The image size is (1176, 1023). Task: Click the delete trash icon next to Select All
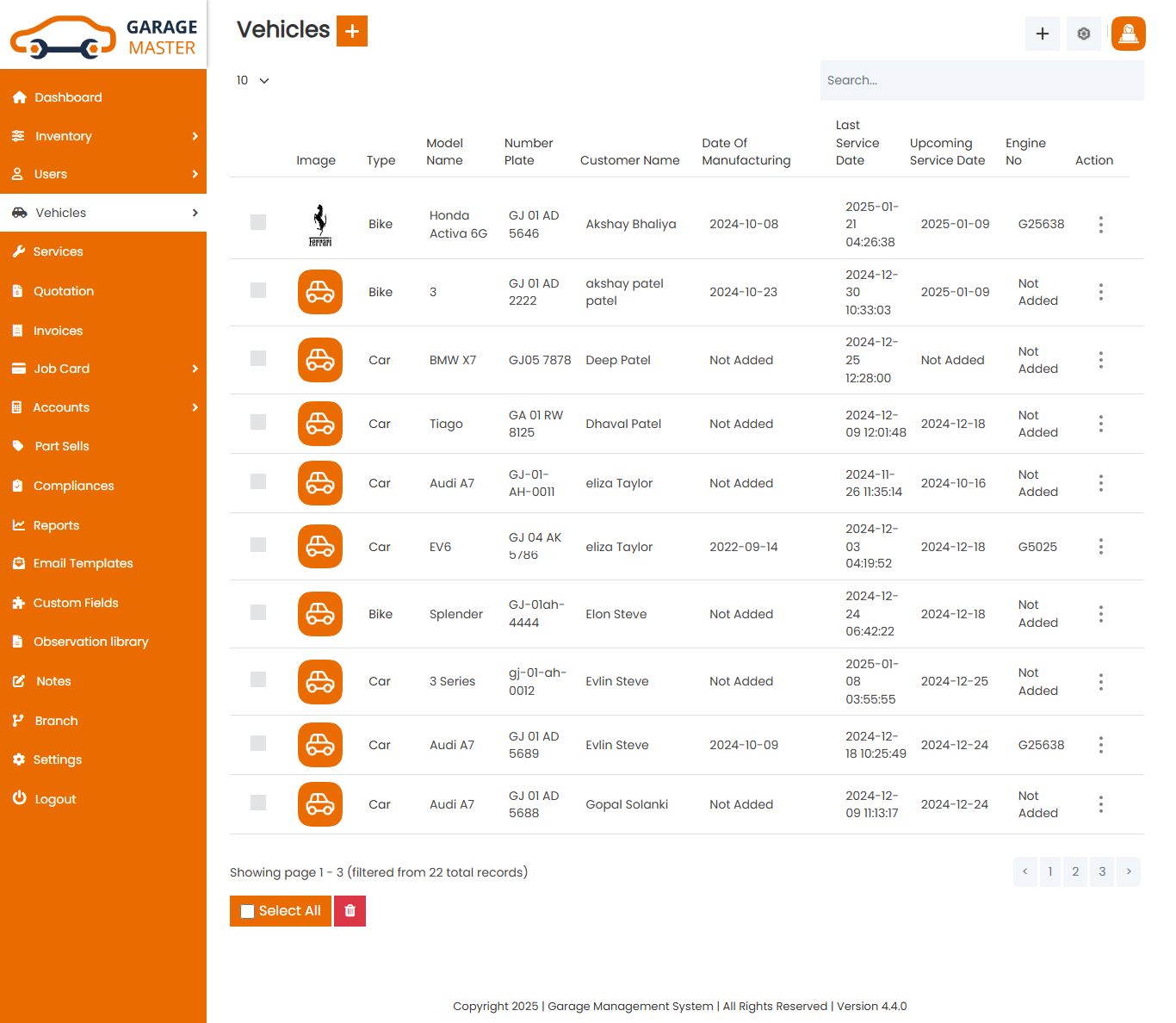tap(350, 910)
